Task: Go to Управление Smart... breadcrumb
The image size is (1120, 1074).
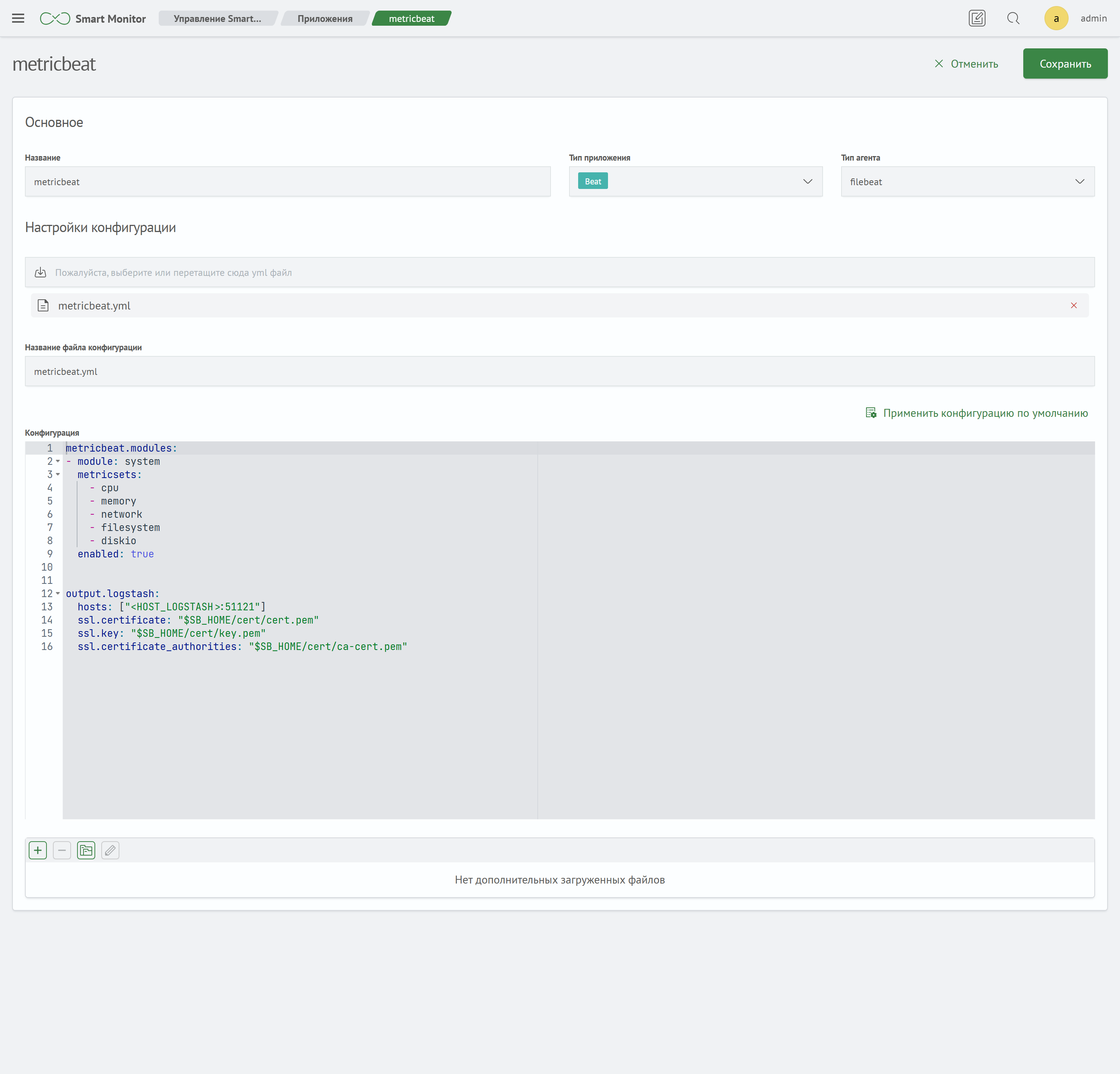Action: coord(217,18)
